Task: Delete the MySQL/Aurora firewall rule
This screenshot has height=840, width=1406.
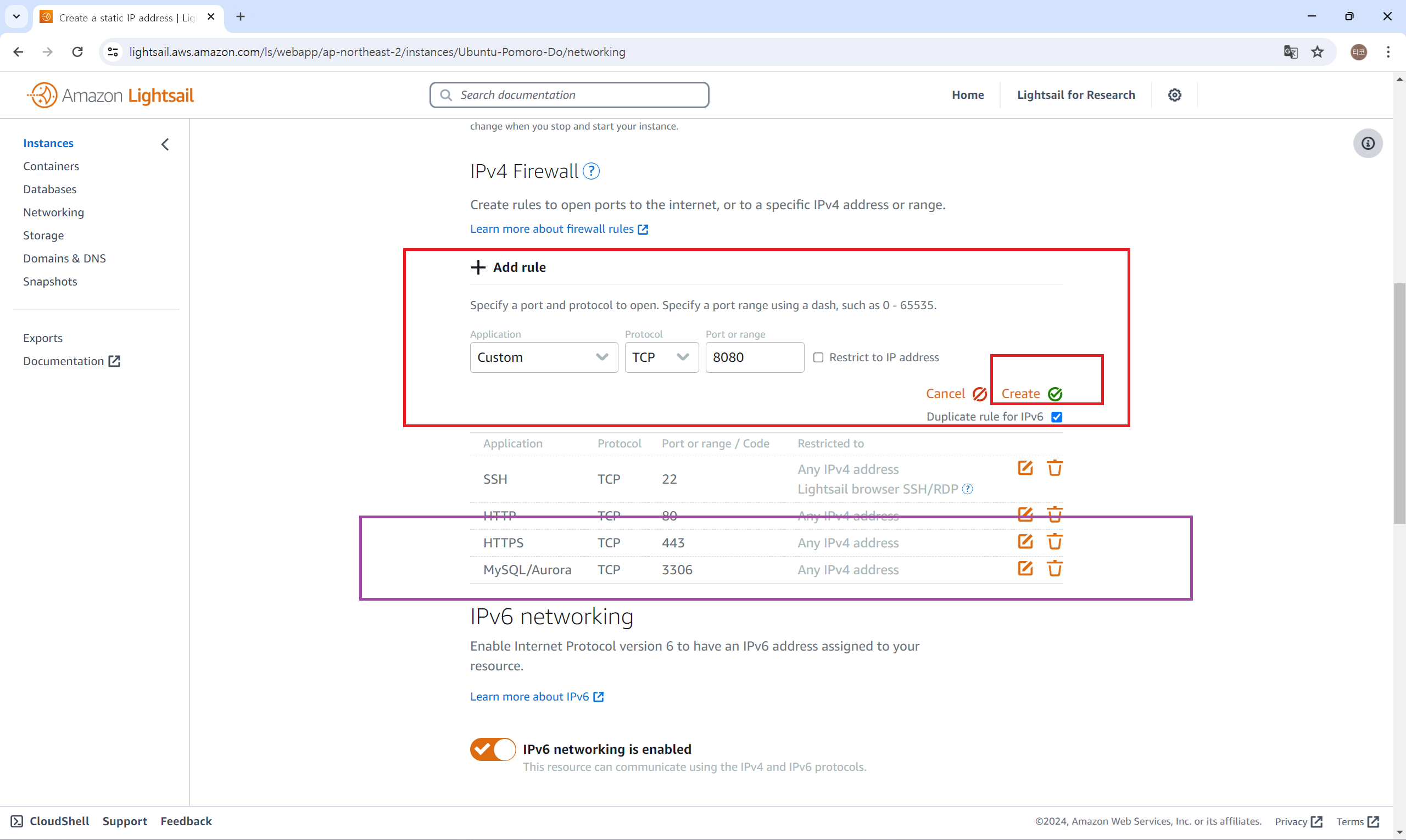Action: tap(1054, 568)
